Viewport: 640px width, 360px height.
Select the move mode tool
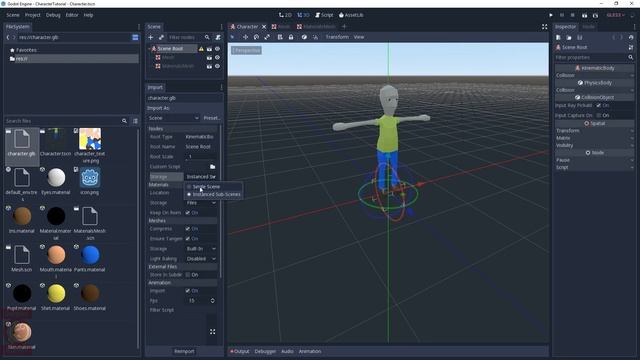coord(245,37)
